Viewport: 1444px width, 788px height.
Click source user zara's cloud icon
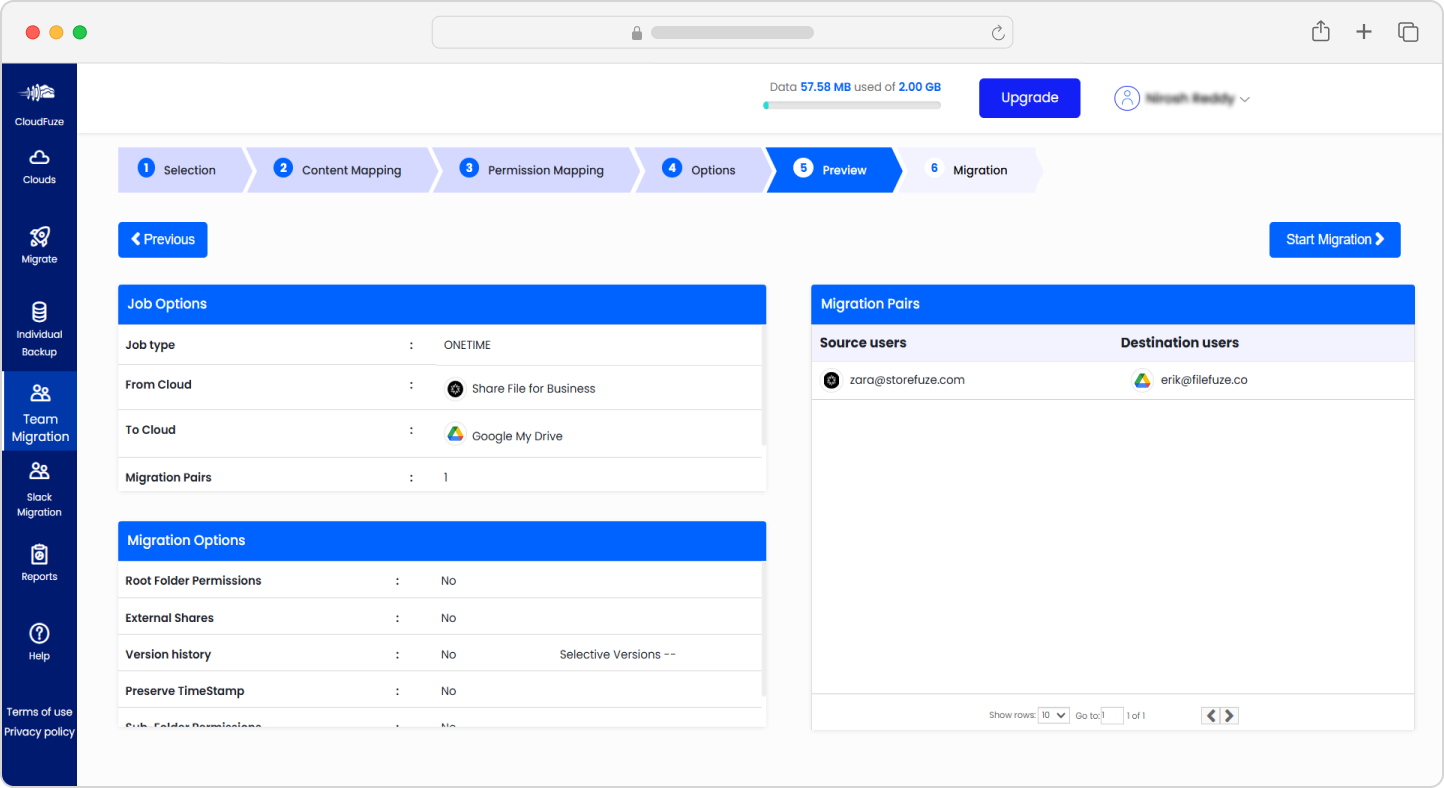tap(831, 380)
